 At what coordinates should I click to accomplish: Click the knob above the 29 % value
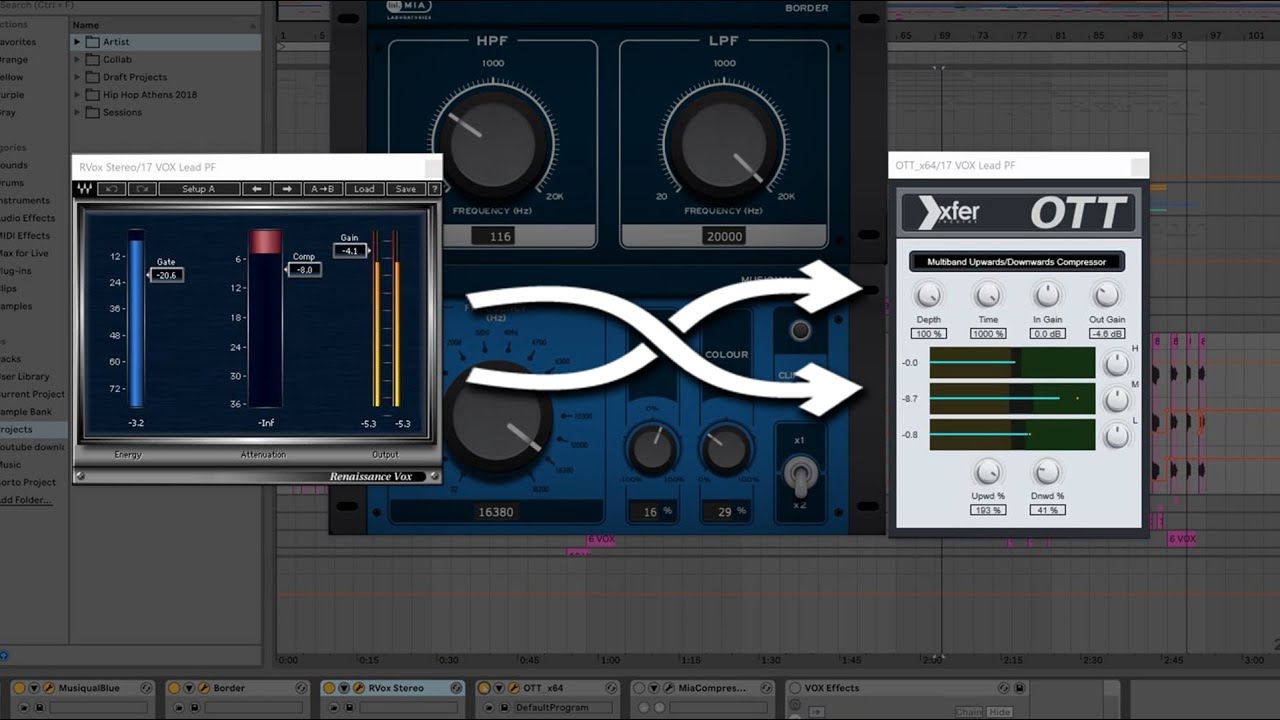point(726,449)
